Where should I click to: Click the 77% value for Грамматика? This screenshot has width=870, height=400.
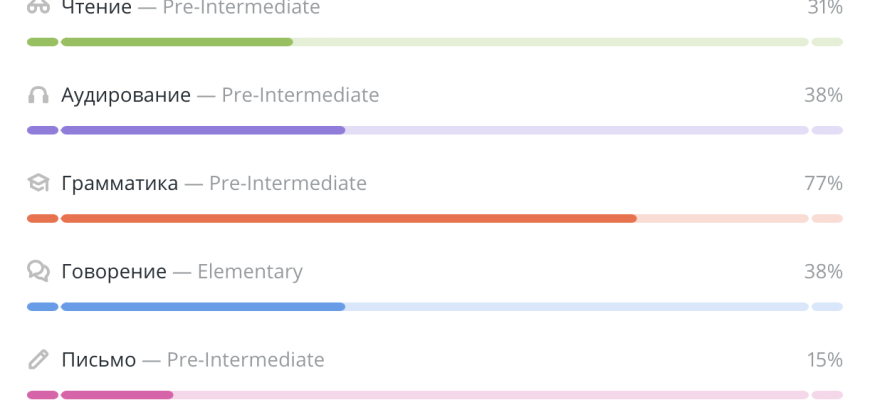click(823, 184)
